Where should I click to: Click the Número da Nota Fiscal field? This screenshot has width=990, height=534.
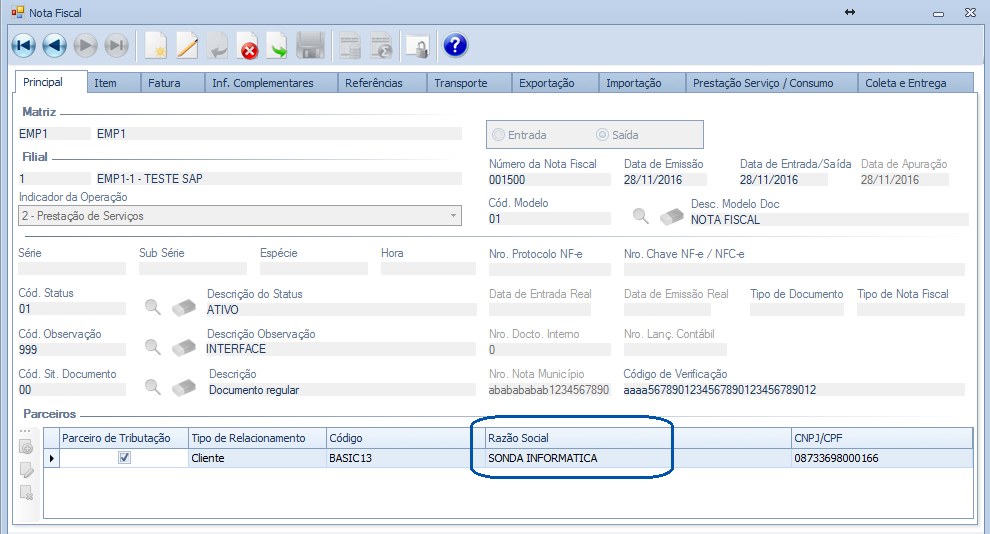[x=548, y=180]
